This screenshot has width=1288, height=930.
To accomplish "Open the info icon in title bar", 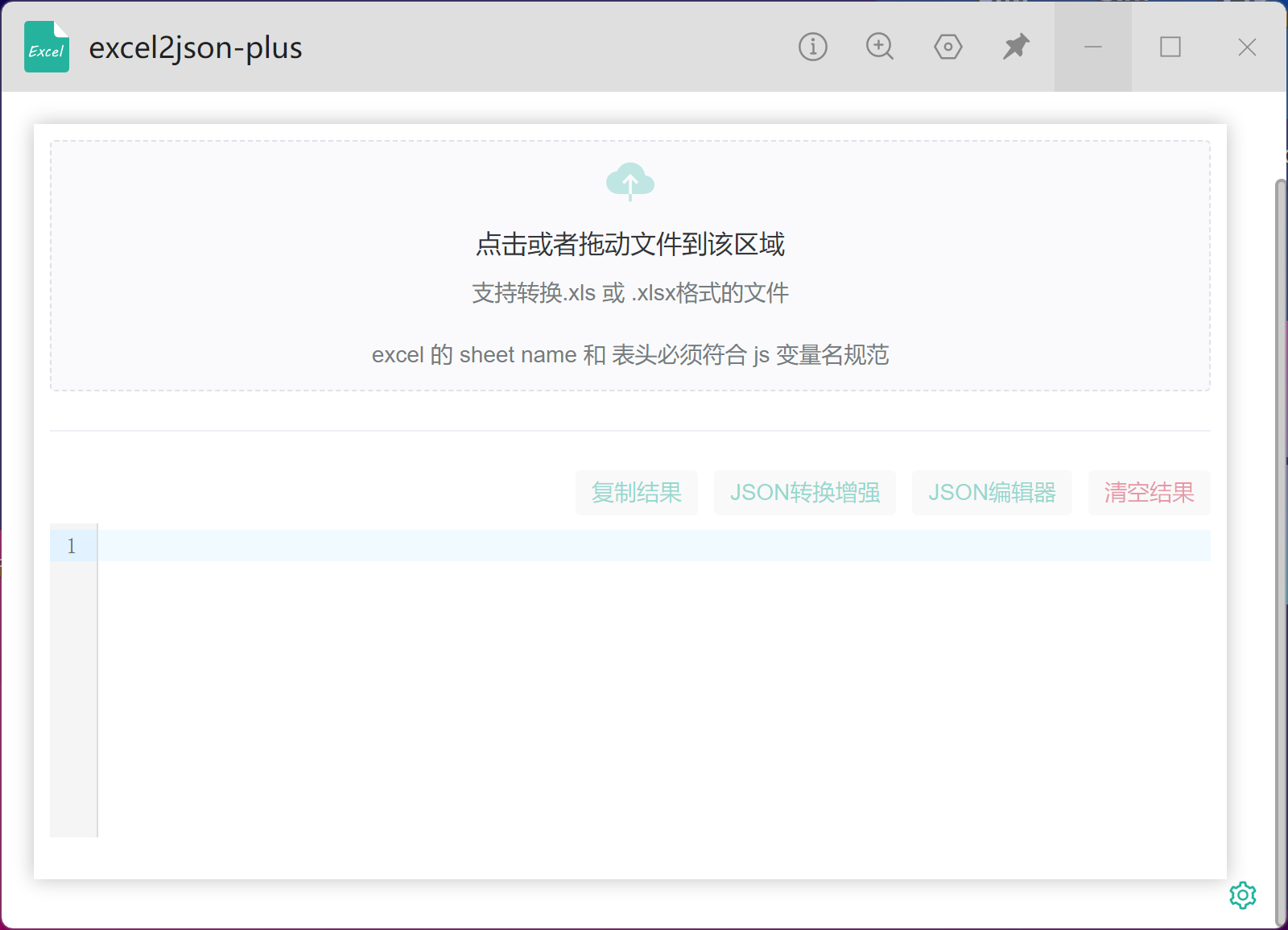I will 812,47.
